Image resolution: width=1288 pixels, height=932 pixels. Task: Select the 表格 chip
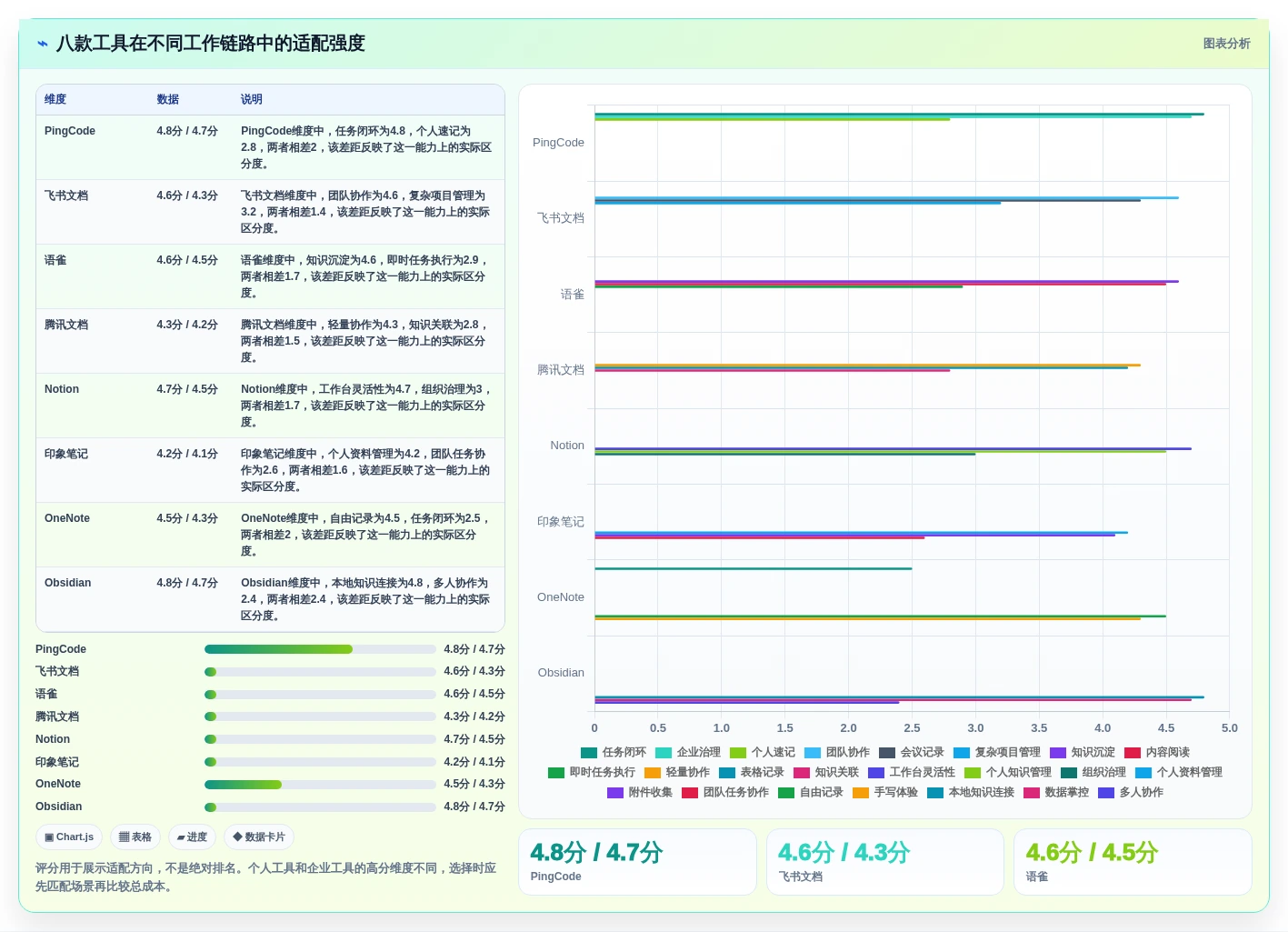[x=135, y=837]
